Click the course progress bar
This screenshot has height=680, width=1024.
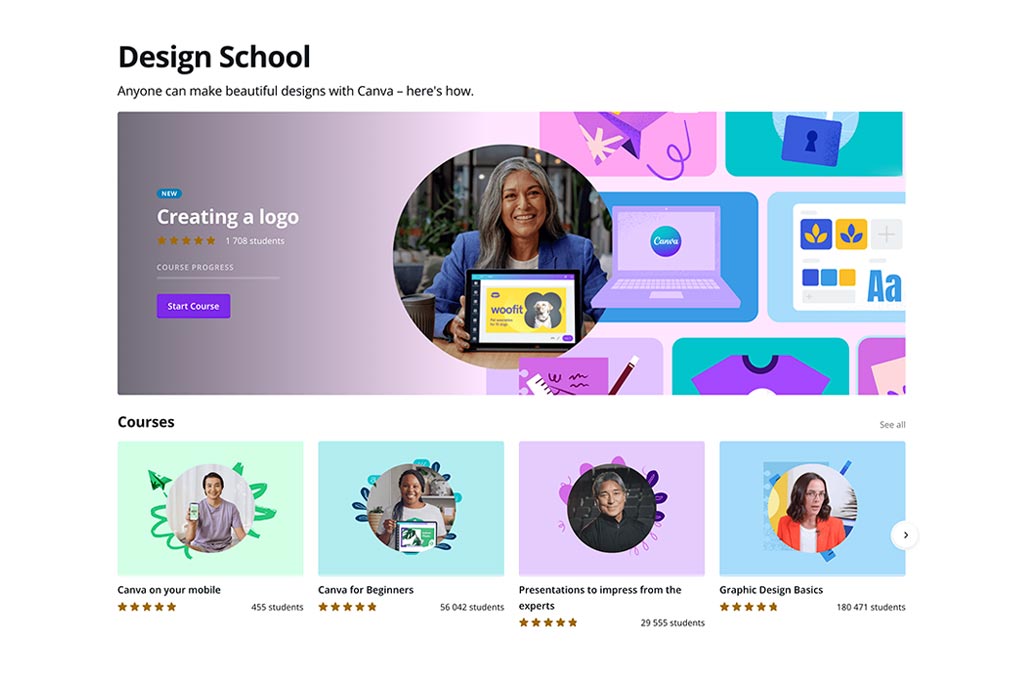point(218,278)
